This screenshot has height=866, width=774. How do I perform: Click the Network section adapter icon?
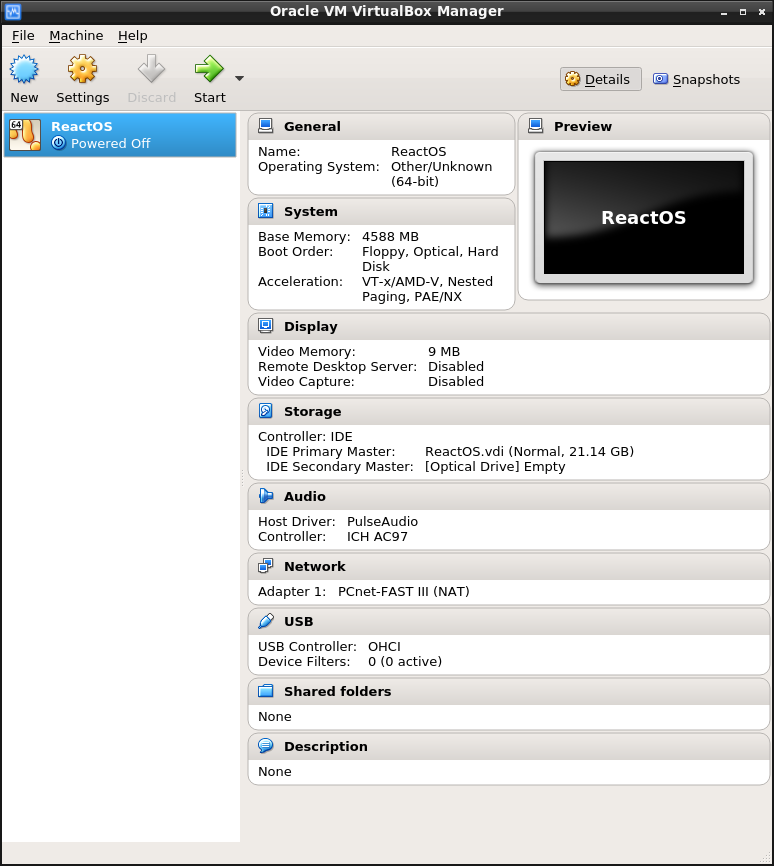pos(266,566)
